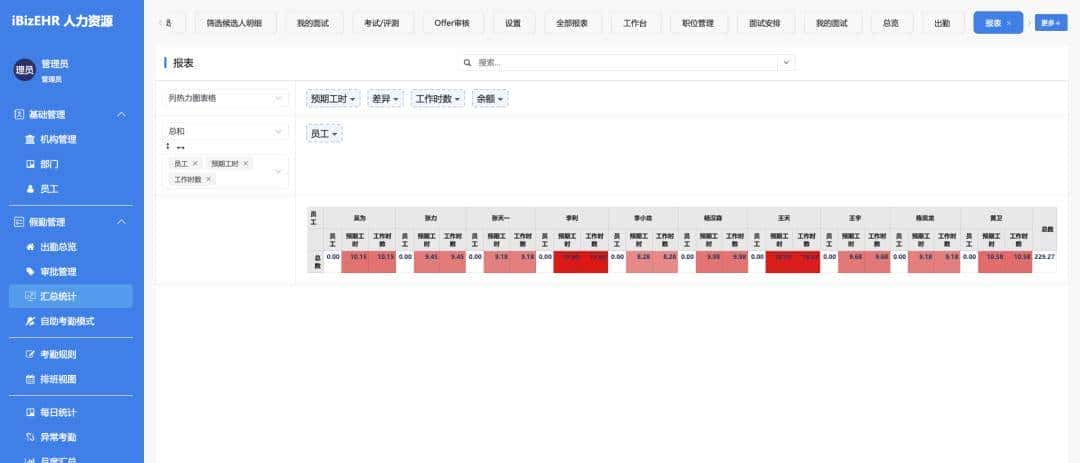Switch to the 出勤 tab
1080x463 pixels.
pyautogui.click(x=943, y=23)
